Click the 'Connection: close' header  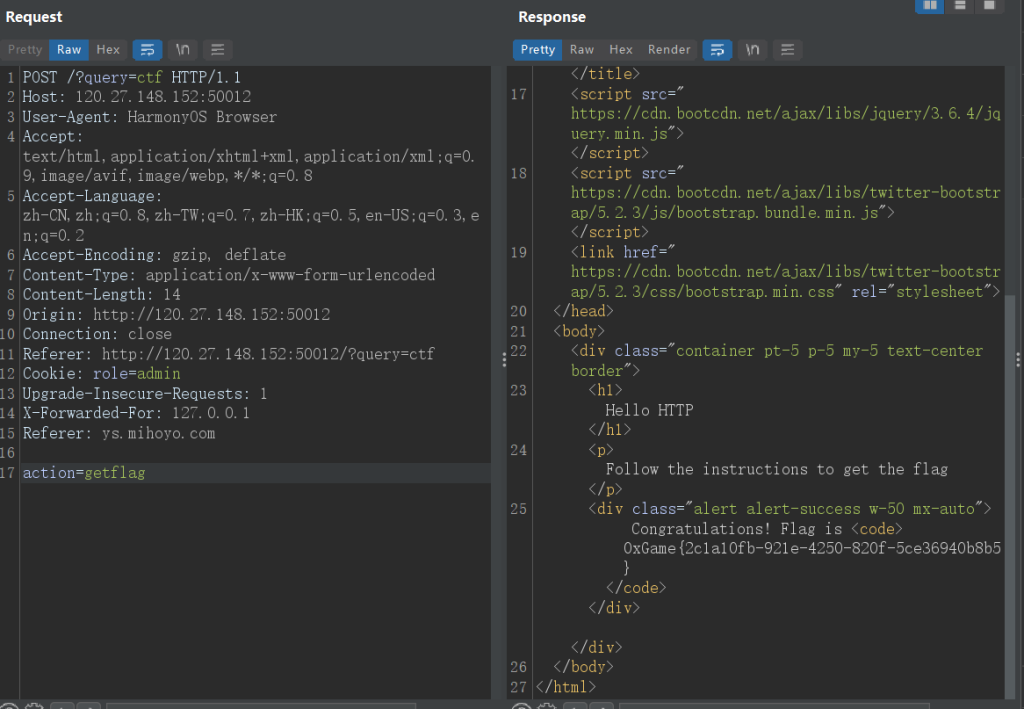(x=97, y=334)
